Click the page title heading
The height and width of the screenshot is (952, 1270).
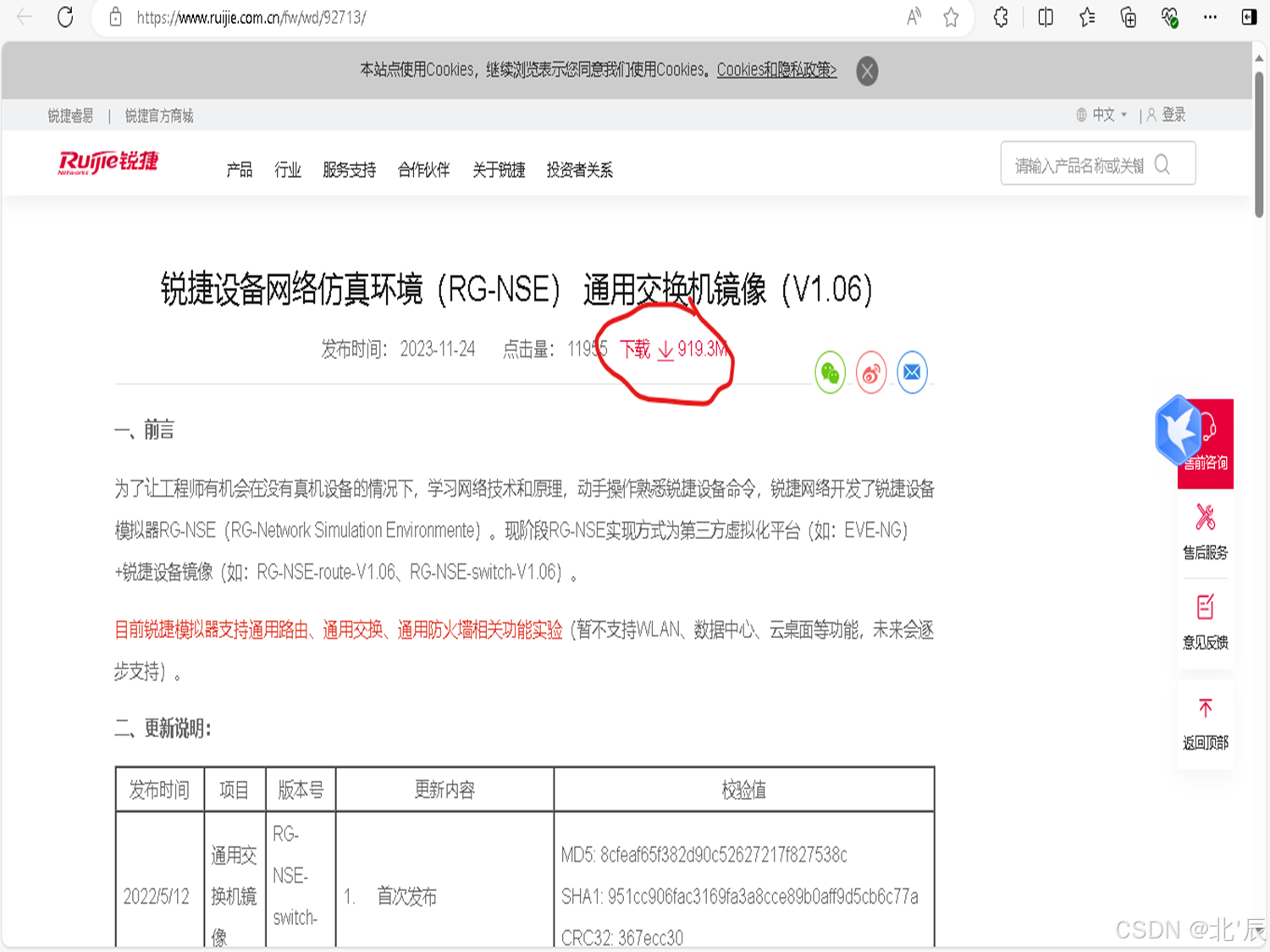[x=516, y=289]
